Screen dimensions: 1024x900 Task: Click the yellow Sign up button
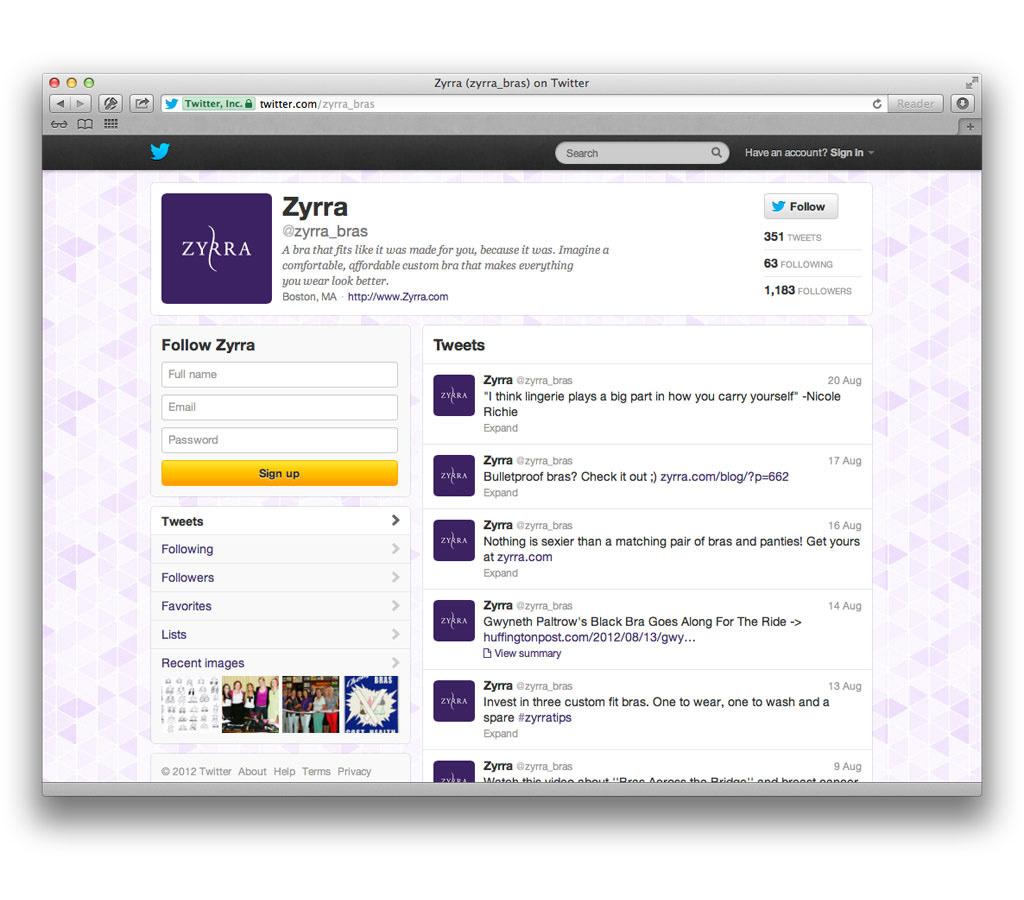coord(279,473)
